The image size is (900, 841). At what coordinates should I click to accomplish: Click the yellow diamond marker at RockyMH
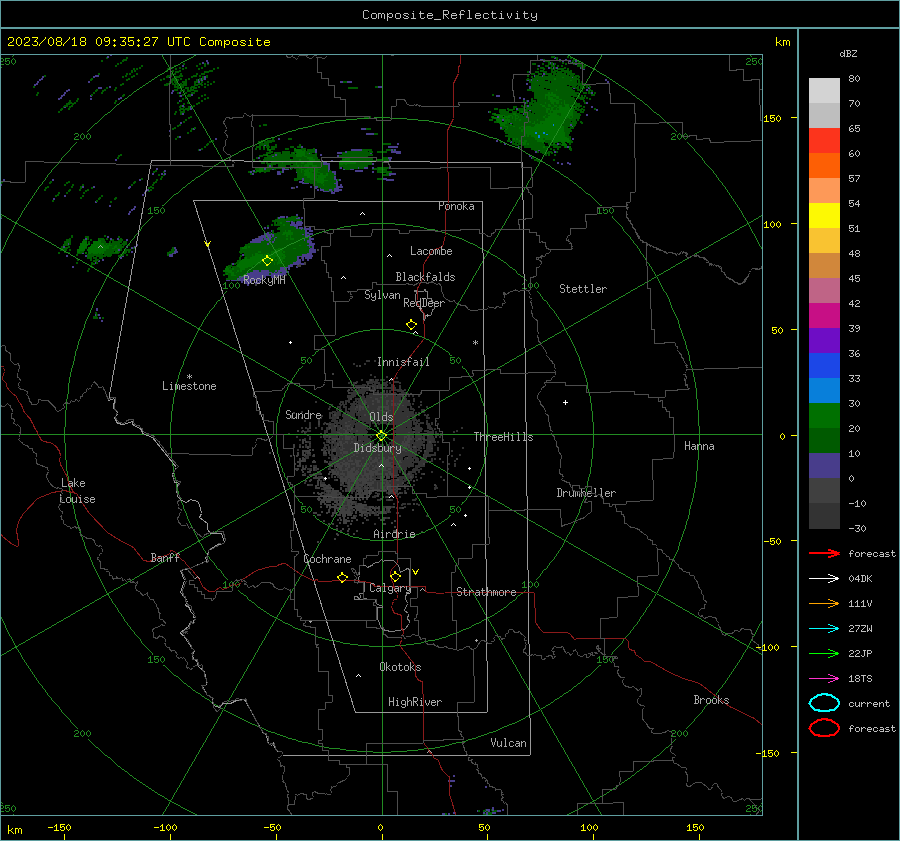pos(267,261)
